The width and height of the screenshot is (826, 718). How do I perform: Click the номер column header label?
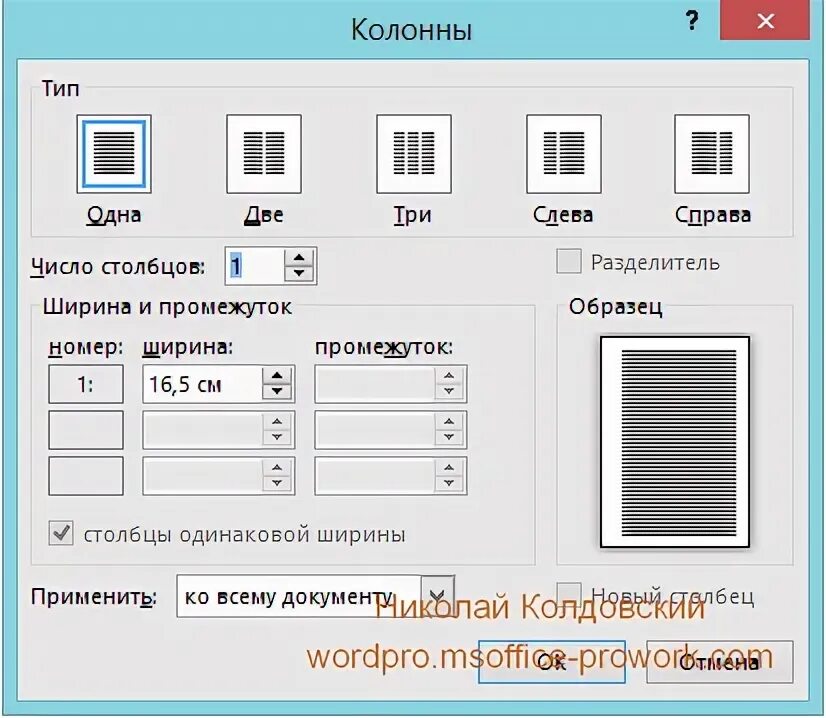(x=85, y=348)
